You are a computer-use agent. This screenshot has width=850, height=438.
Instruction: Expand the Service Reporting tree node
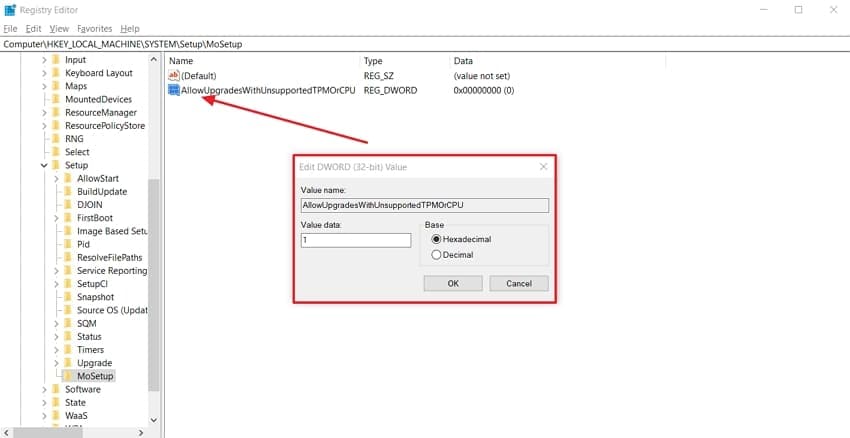[x=56, y=270]
